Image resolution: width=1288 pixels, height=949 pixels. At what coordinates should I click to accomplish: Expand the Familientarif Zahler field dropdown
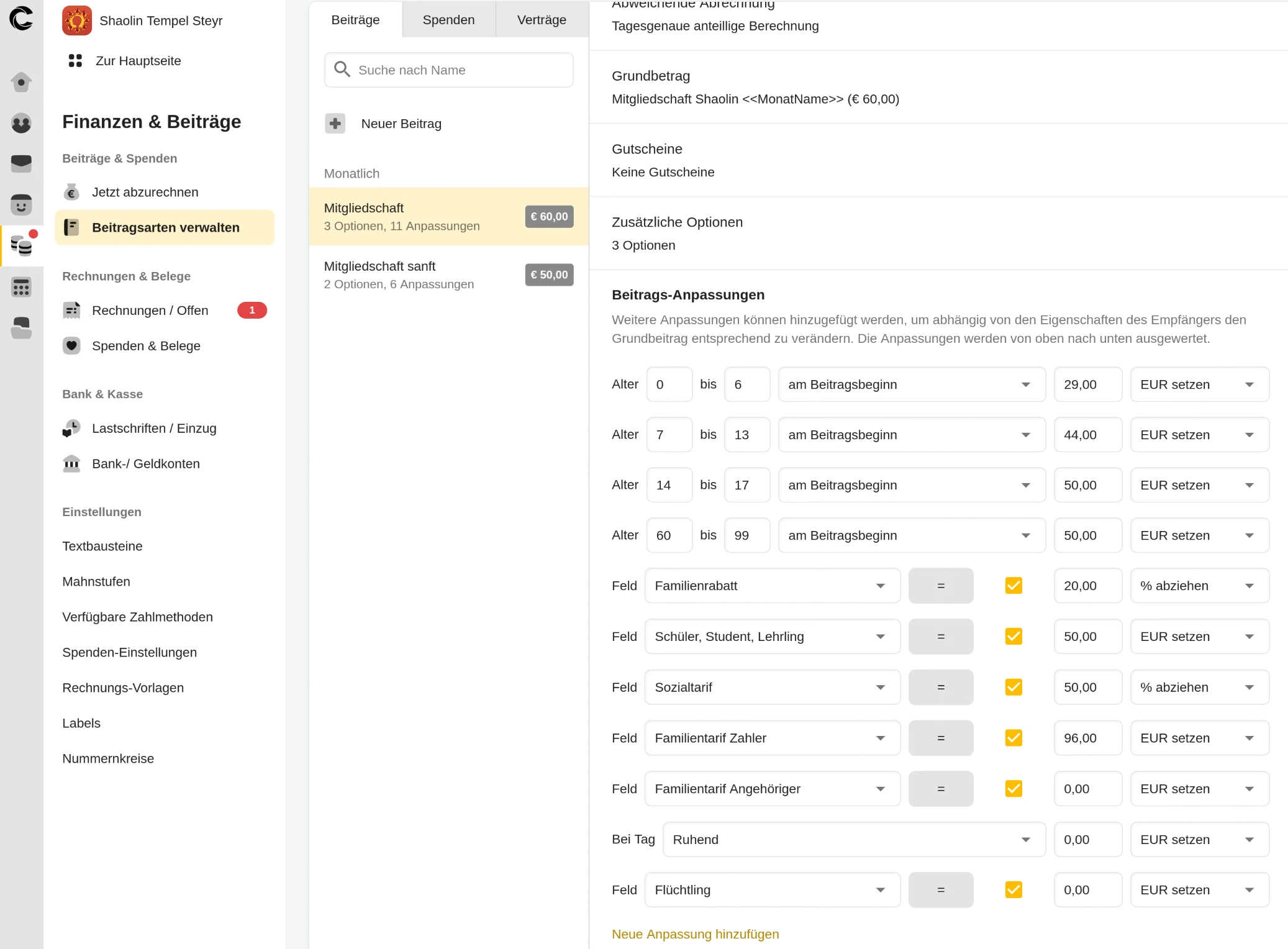pyautogui.click(x=772, y=738)
